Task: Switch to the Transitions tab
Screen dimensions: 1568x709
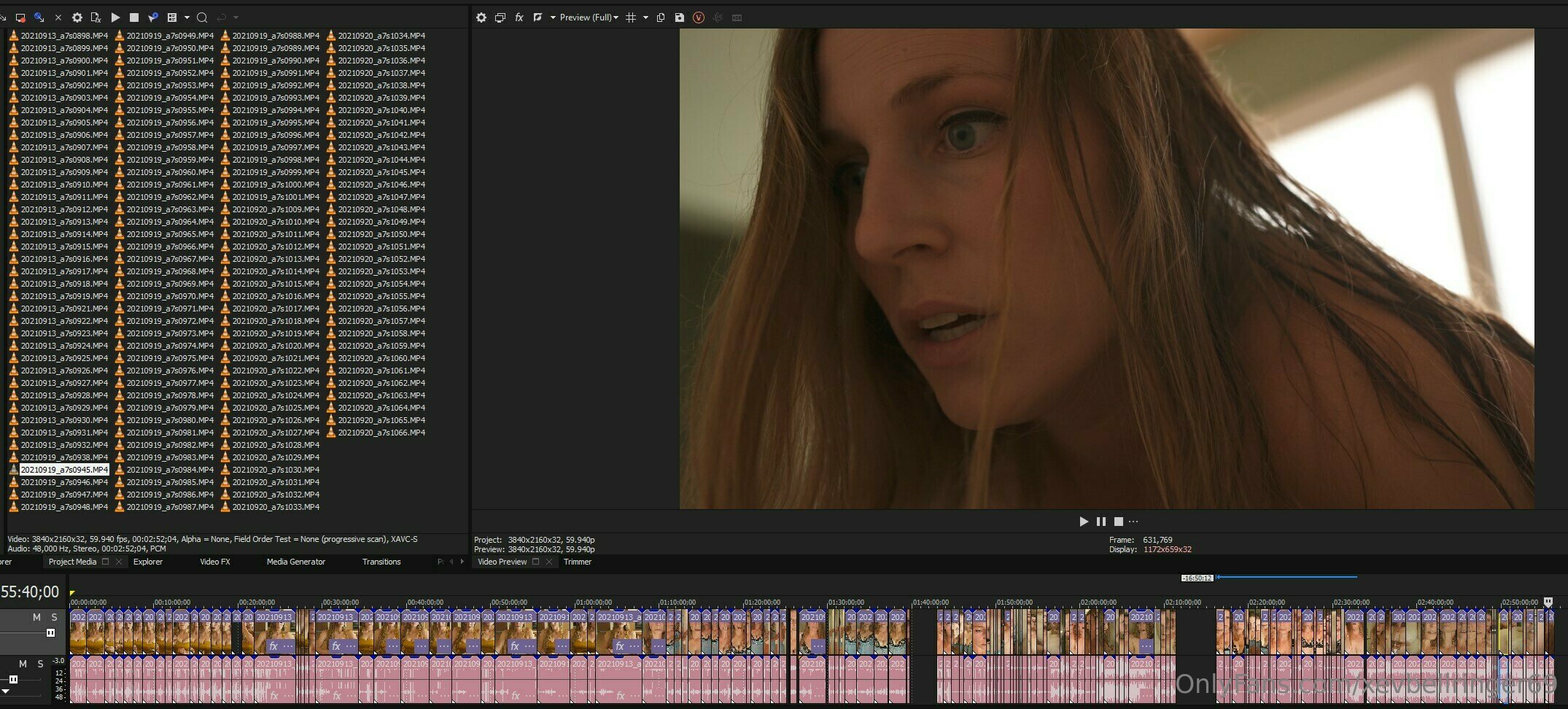Action: pos(381,562)
